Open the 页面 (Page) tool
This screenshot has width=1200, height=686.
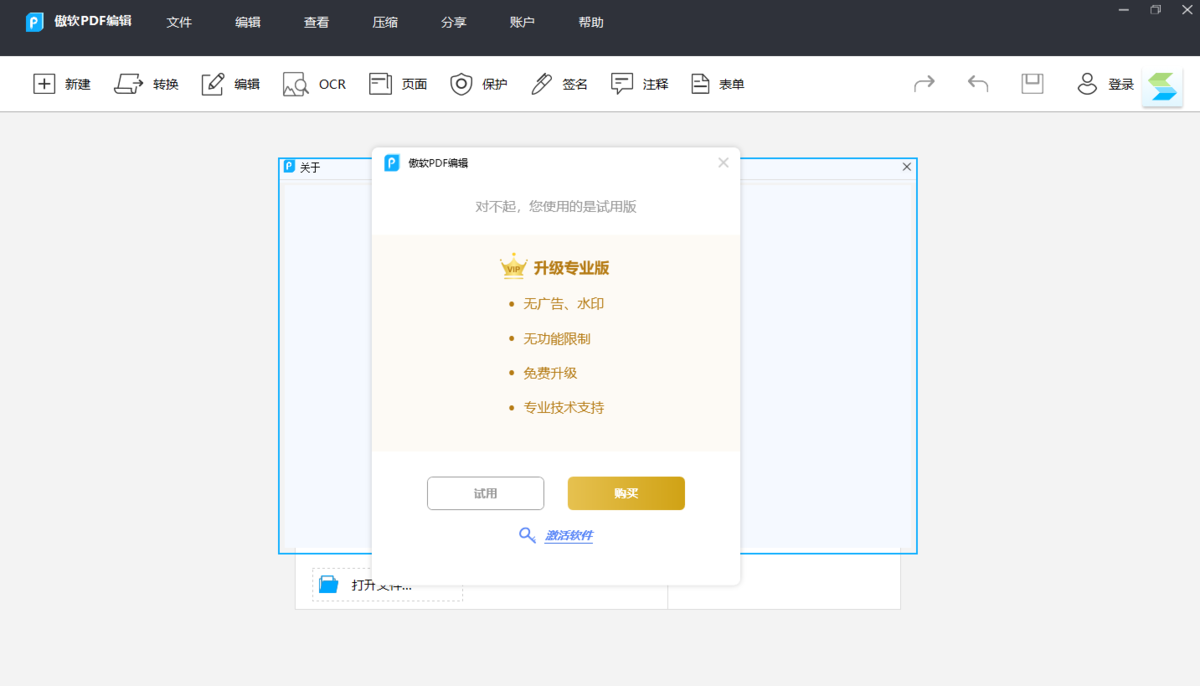pos(397,83)
